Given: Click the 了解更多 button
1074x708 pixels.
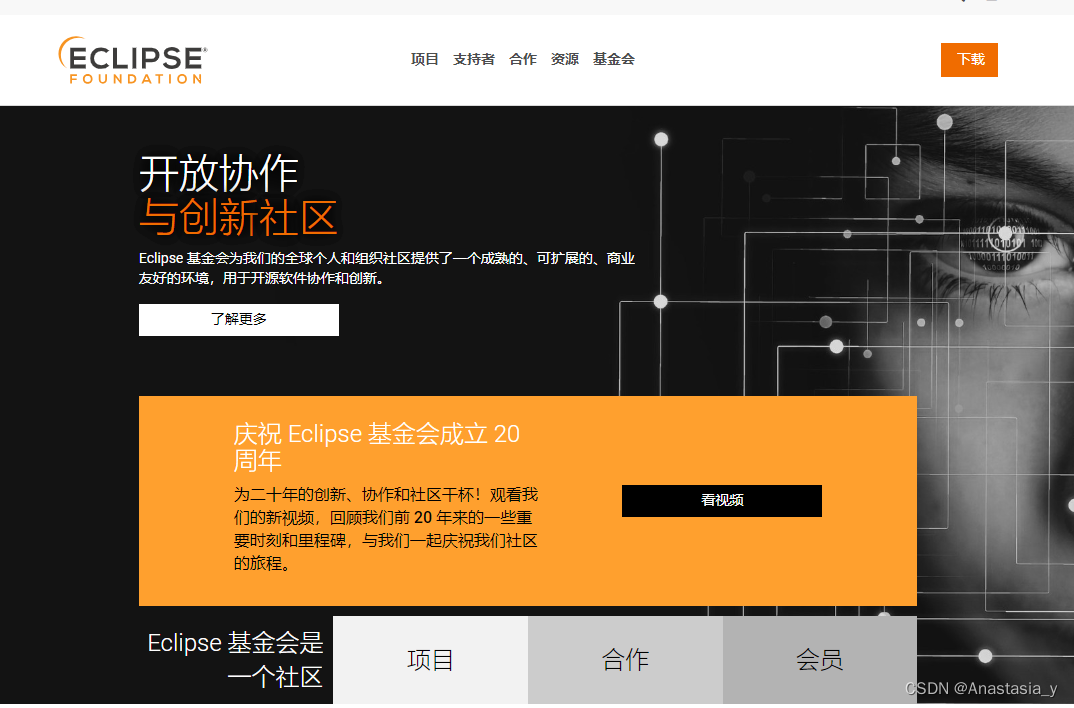Looking at the screenshot, I should [x=239, y=320].
